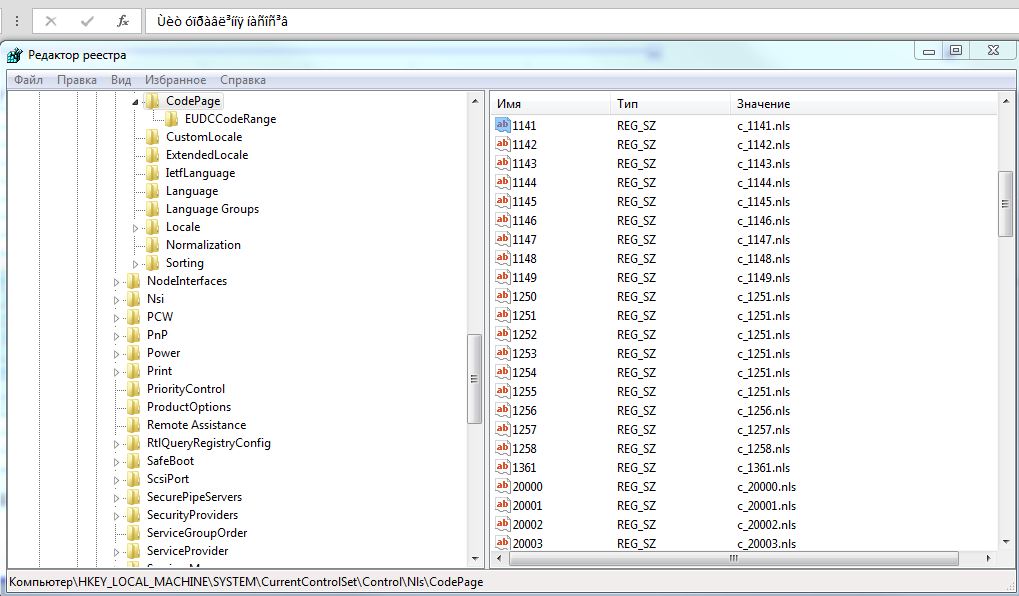1019x596 pixels.
Task: Click the formula bar confirm checkmark icon
Action: click(x=87, y=20)
